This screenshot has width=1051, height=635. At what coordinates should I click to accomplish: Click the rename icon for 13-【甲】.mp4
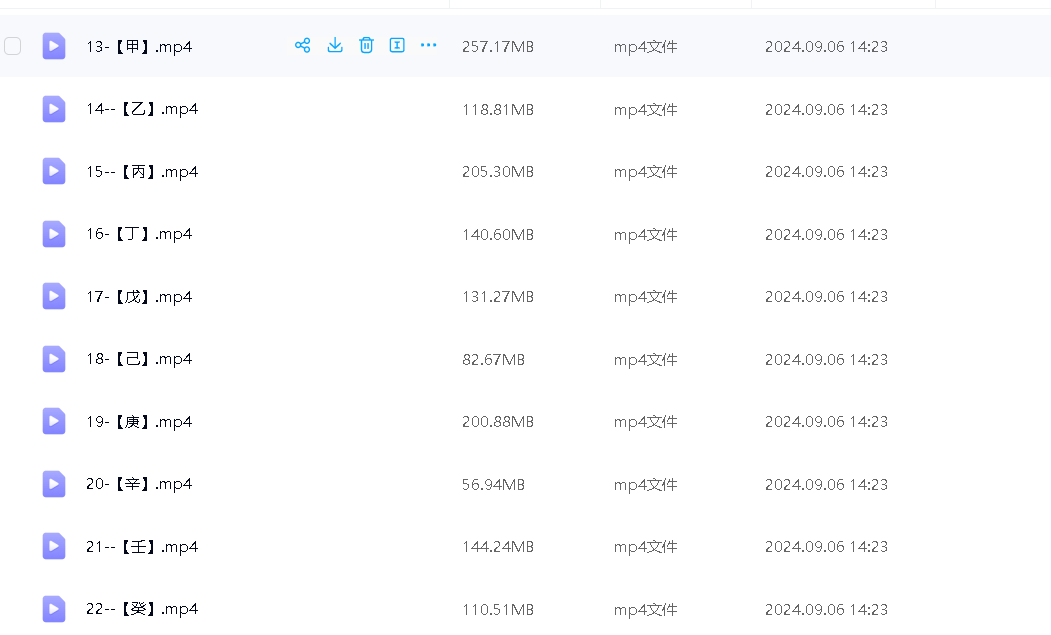coord(397,45)
